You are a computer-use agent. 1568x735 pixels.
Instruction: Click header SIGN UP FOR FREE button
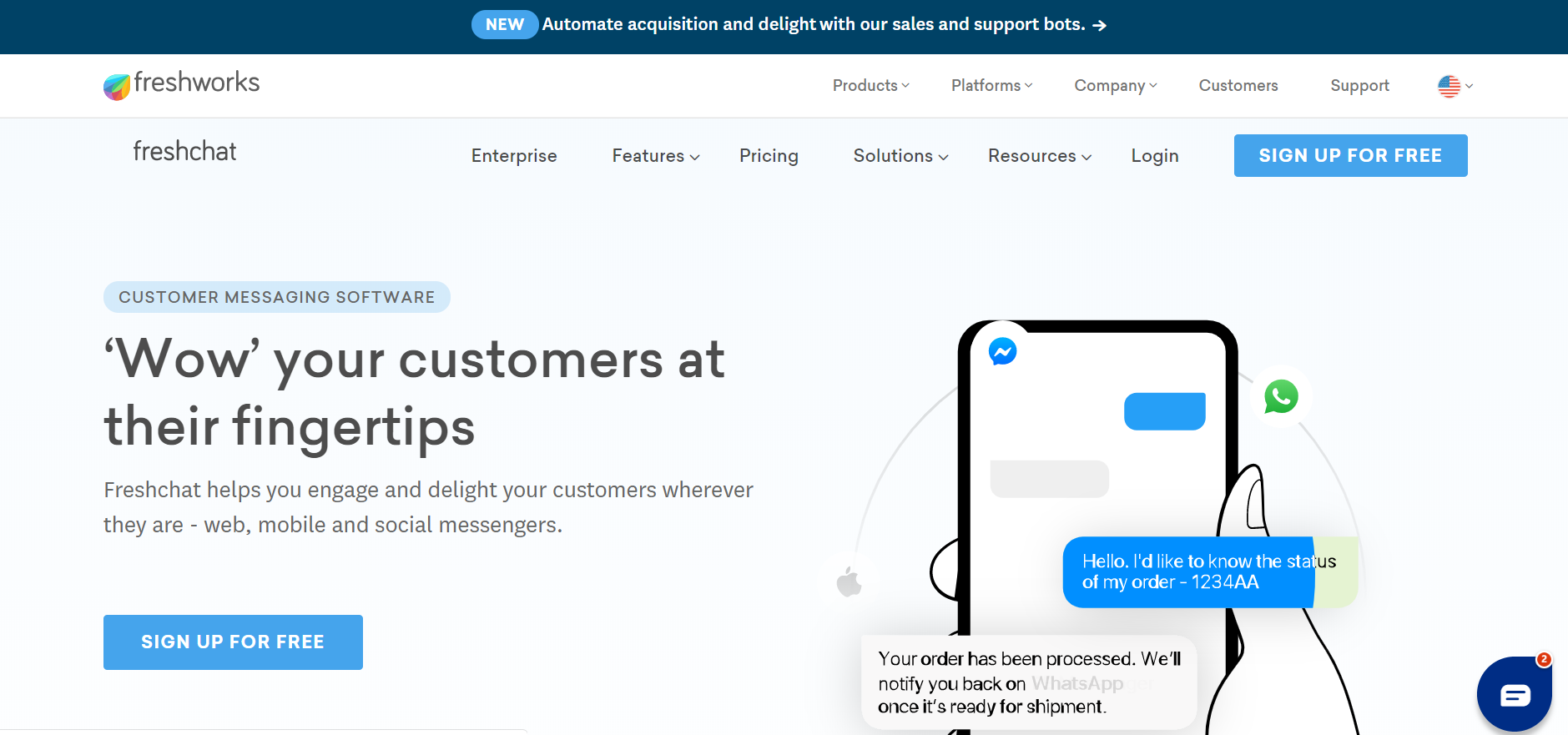tap(1350, 155)
